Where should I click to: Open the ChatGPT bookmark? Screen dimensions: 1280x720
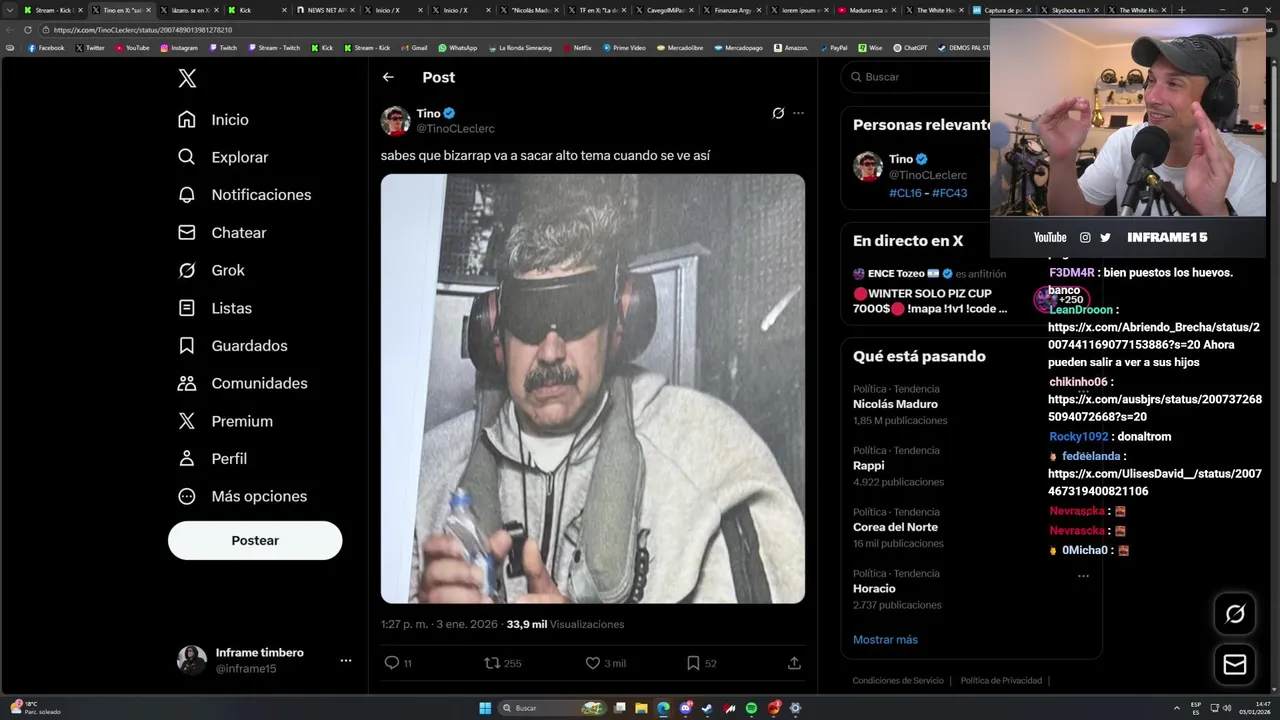[x=911, y=47]
